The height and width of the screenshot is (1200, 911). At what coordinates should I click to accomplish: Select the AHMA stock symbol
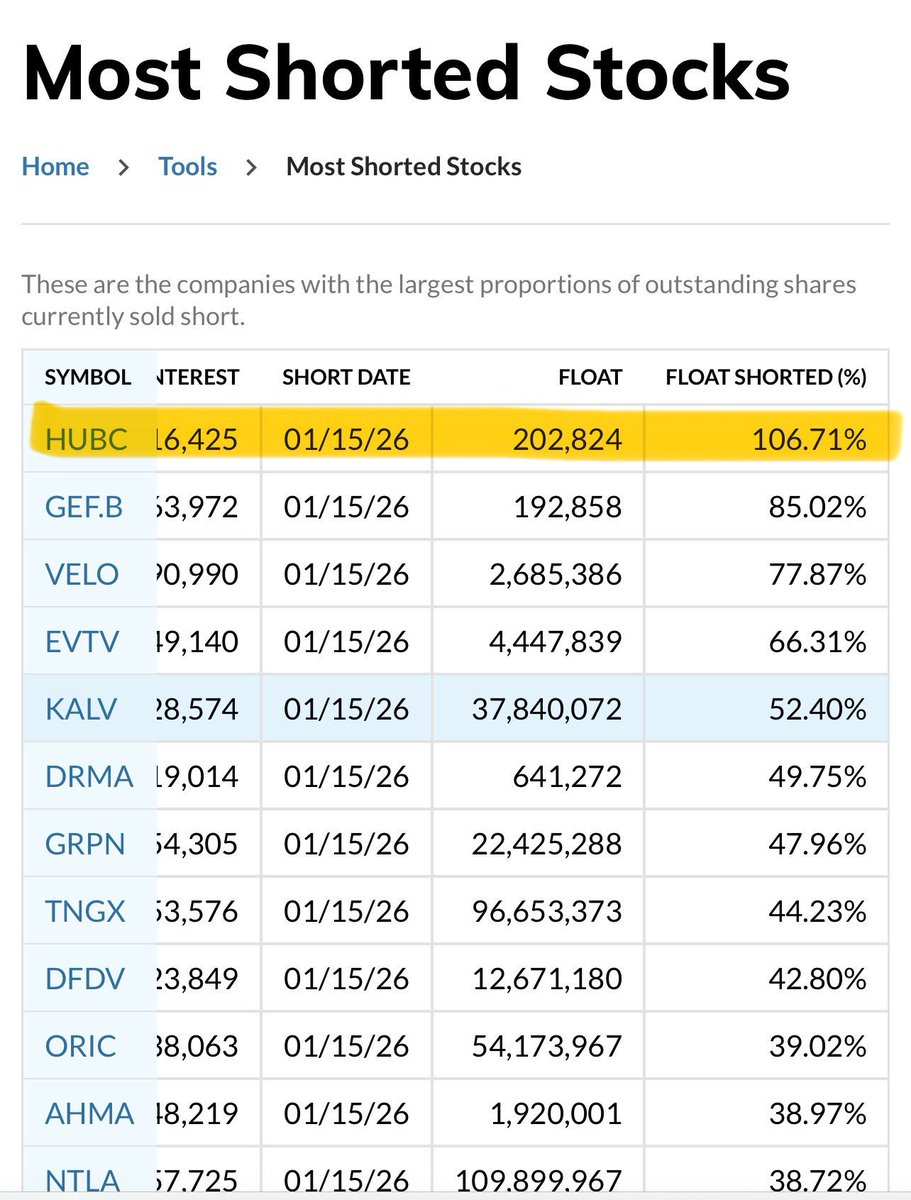pyautogui.click(x=87, y=1114)
